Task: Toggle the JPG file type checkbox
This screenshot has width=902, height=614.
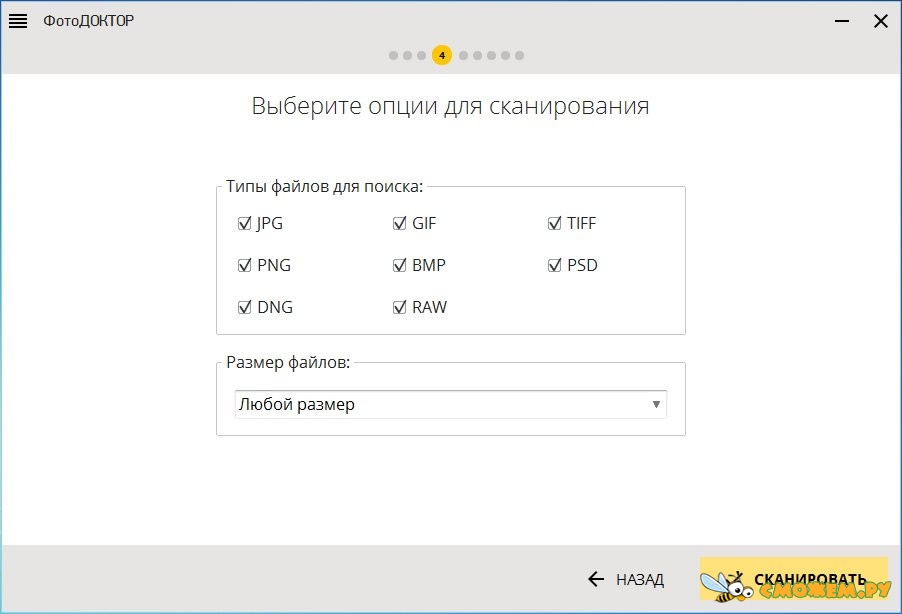Action: pos(244,223)
